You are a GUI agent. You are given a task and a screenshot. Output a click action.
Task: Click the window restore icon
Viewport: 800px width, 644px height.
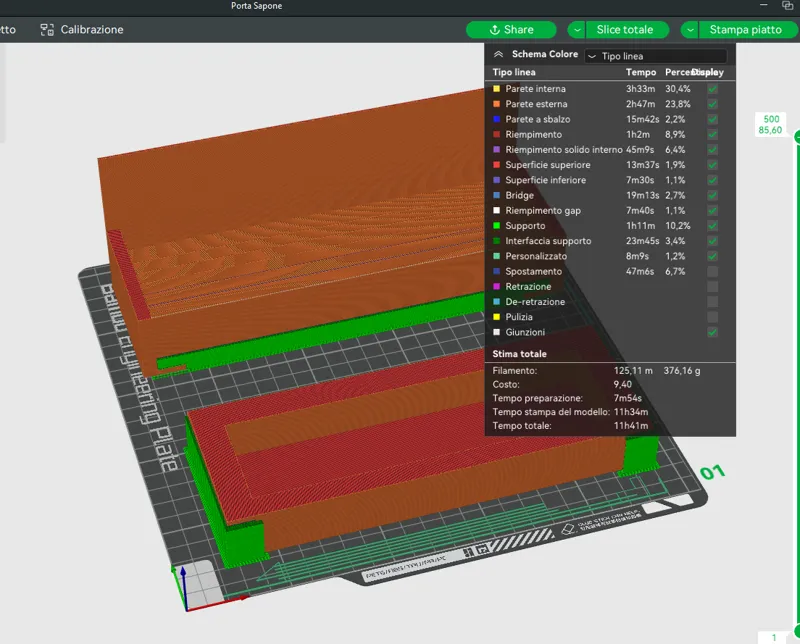[787, 6]
